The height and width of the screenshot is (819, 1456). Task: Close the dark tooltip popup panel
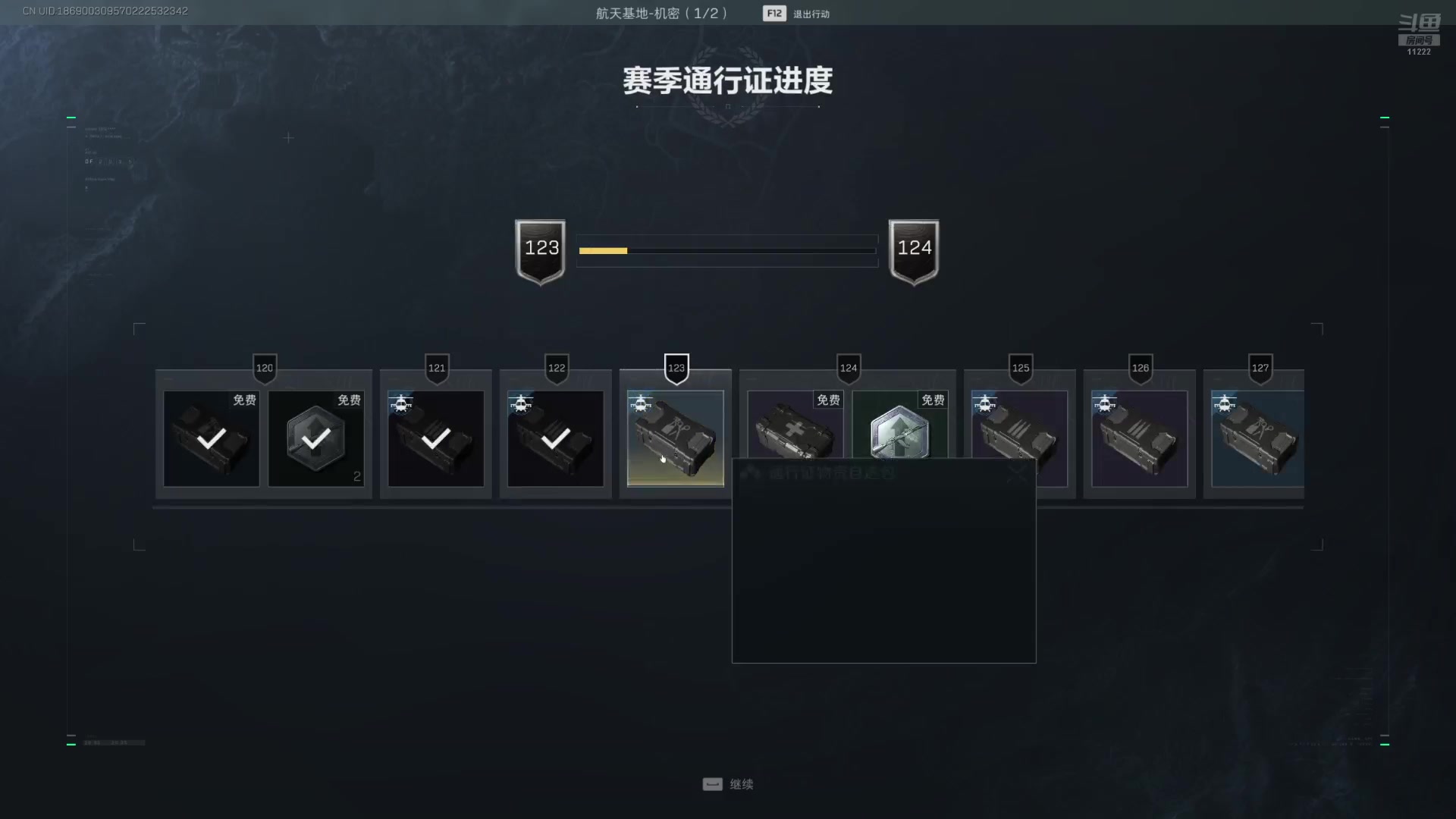(1017, 474)
